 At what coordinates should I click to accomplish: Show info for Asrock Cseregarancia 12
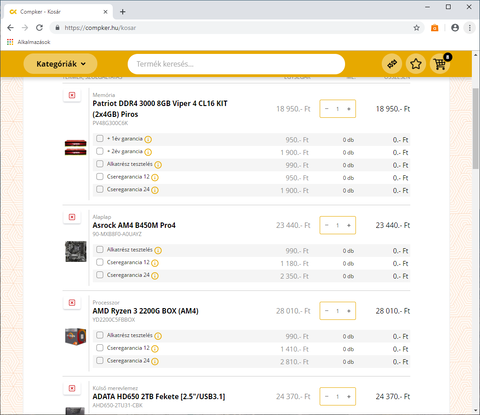155,263
